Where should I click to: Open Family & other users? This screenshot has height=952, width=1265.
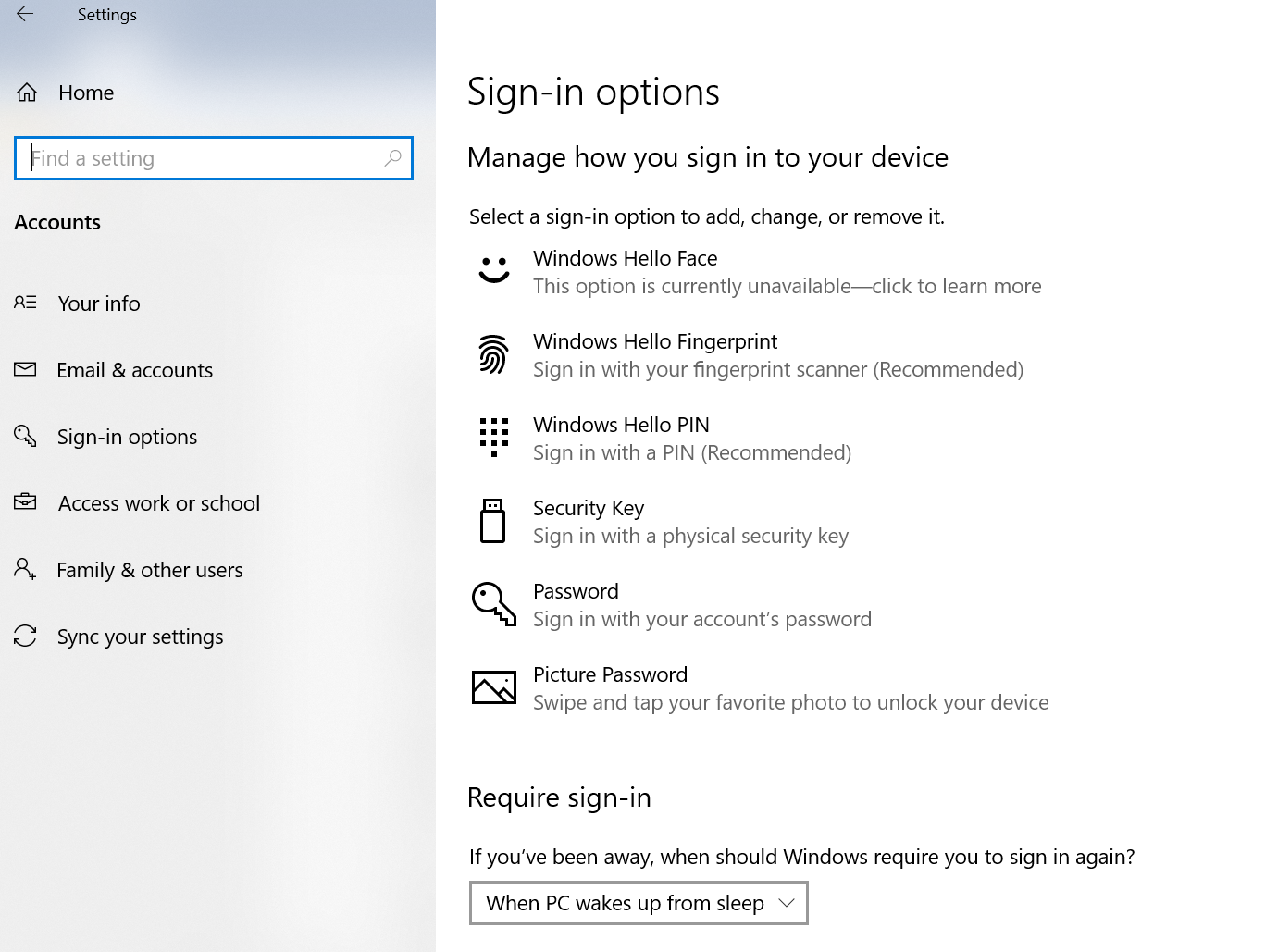click(x=150, y=569)
